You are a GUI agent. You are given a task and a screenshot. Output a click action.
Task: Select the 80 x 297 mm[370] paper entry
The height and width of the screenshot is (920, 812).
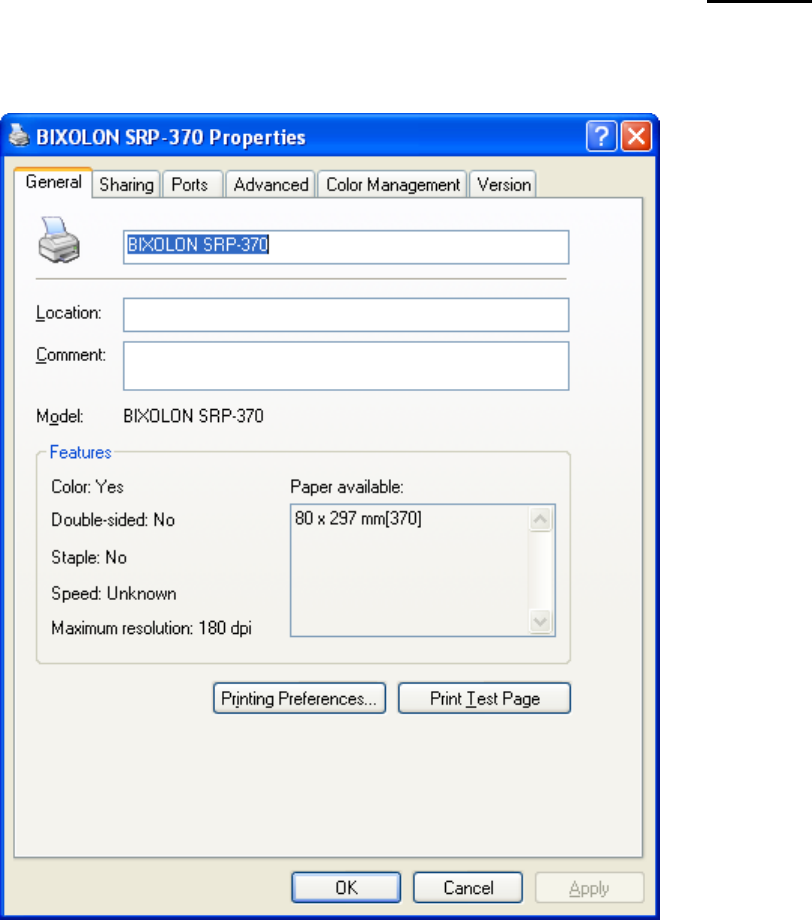358,519
